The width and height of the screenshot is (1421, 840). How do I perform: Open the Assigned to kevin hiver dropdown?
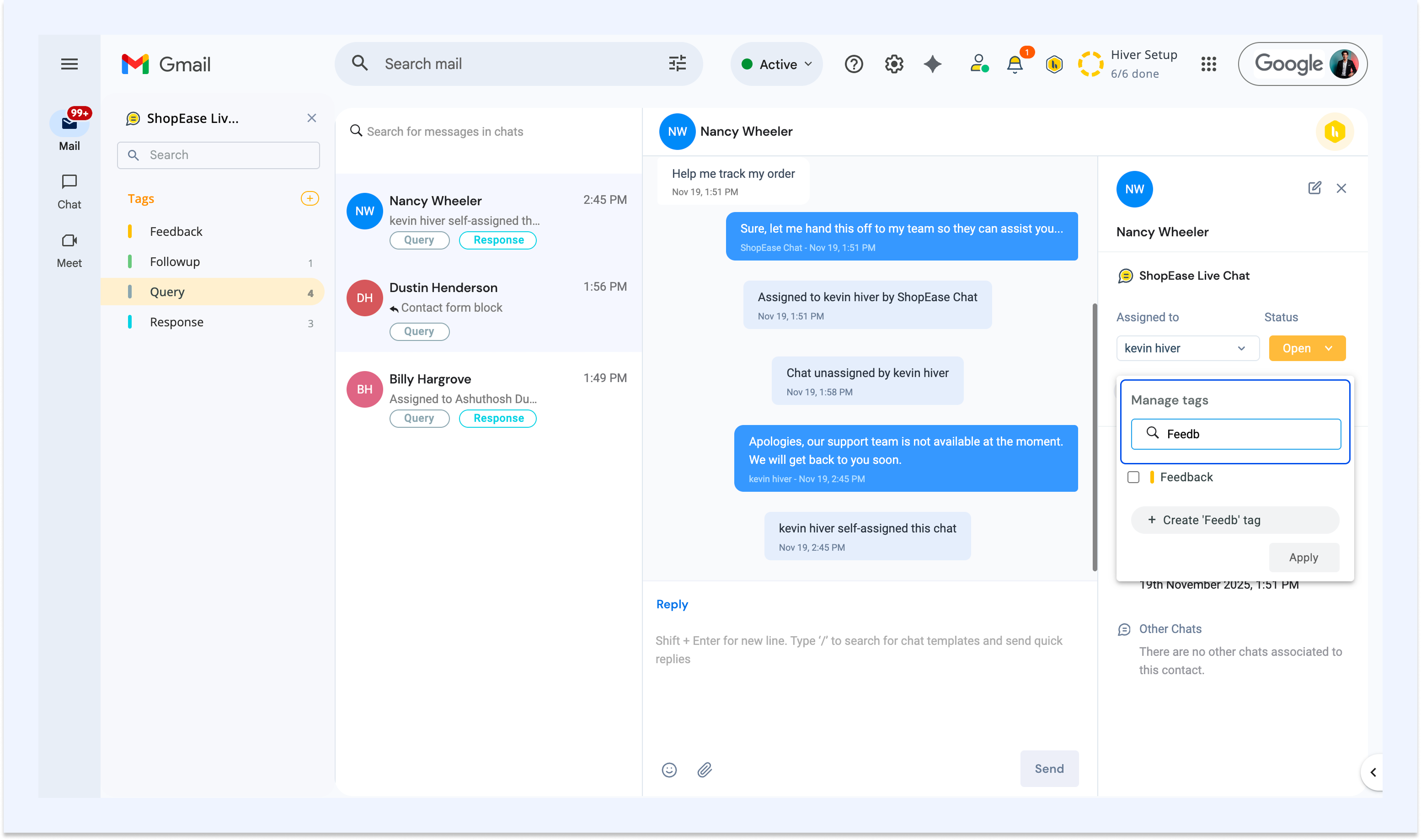1187,348
